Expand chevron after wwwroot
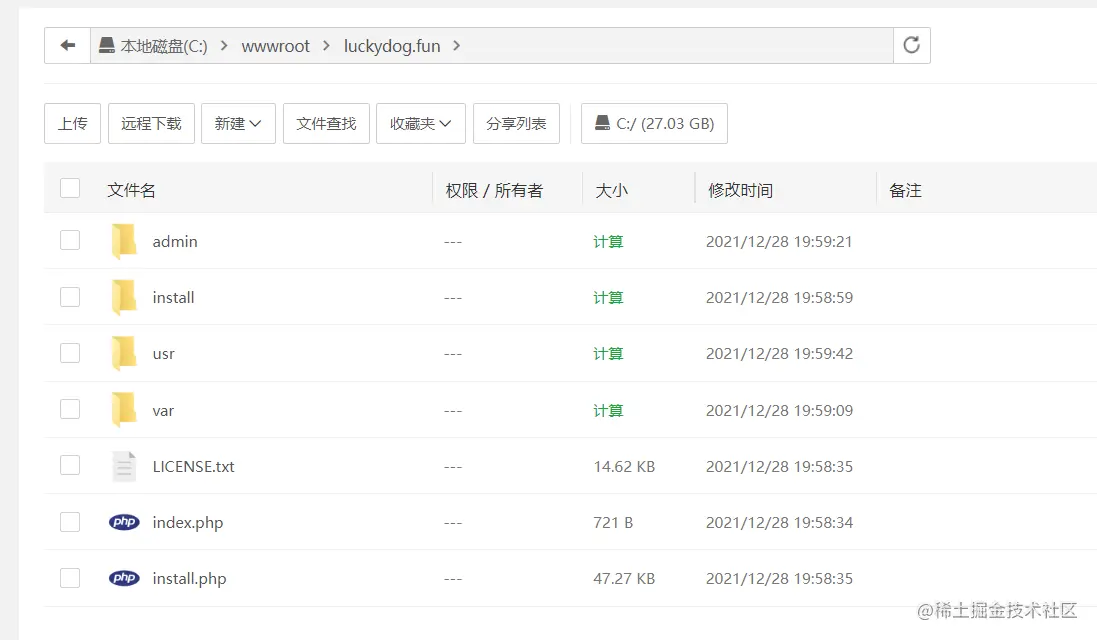 (326, 45)
